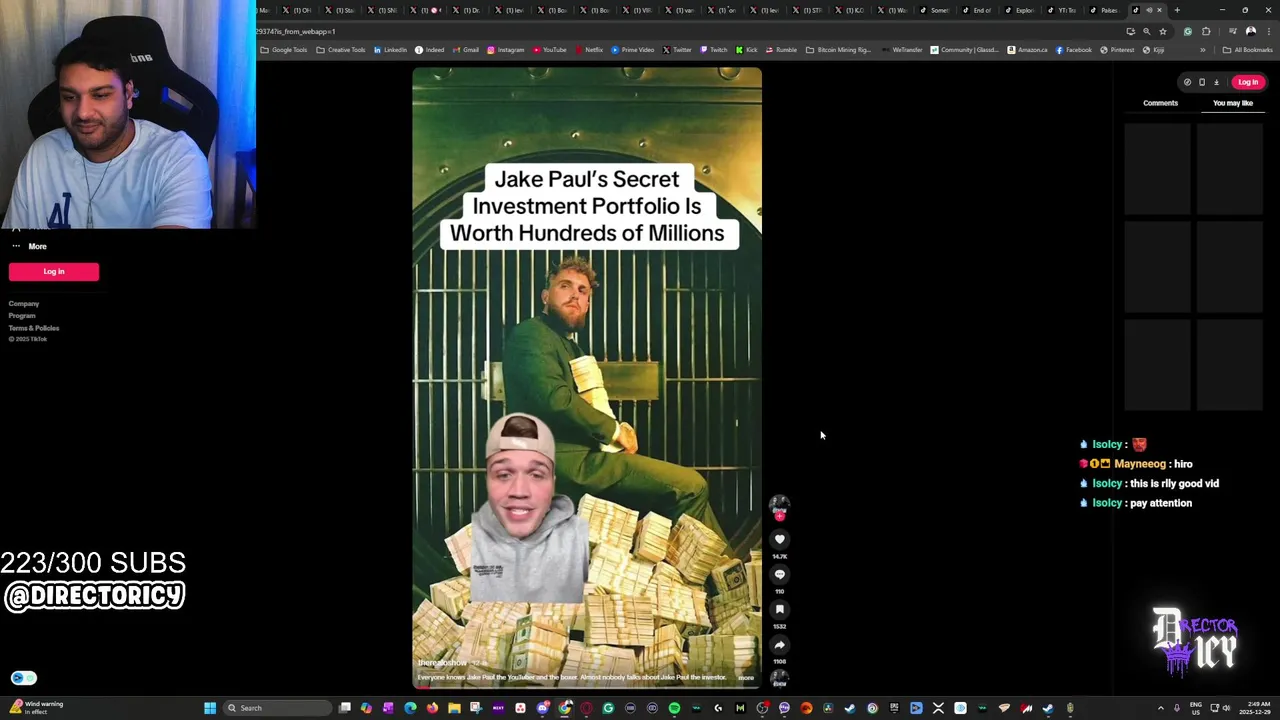The height and width of the screenshot is (720, 1280).
Task: Switch to the 'Palses' browser tab
Action: tap(1104, 10)
